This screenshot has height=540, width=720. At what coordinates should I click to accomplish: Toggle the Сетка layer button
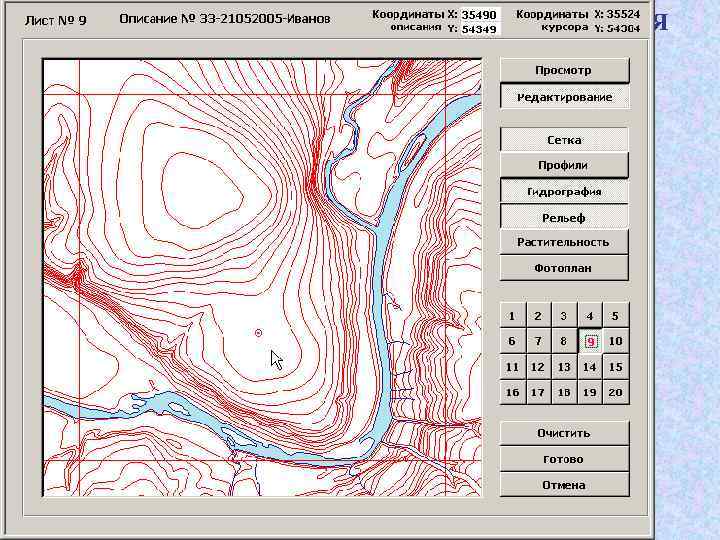[564, 140]
